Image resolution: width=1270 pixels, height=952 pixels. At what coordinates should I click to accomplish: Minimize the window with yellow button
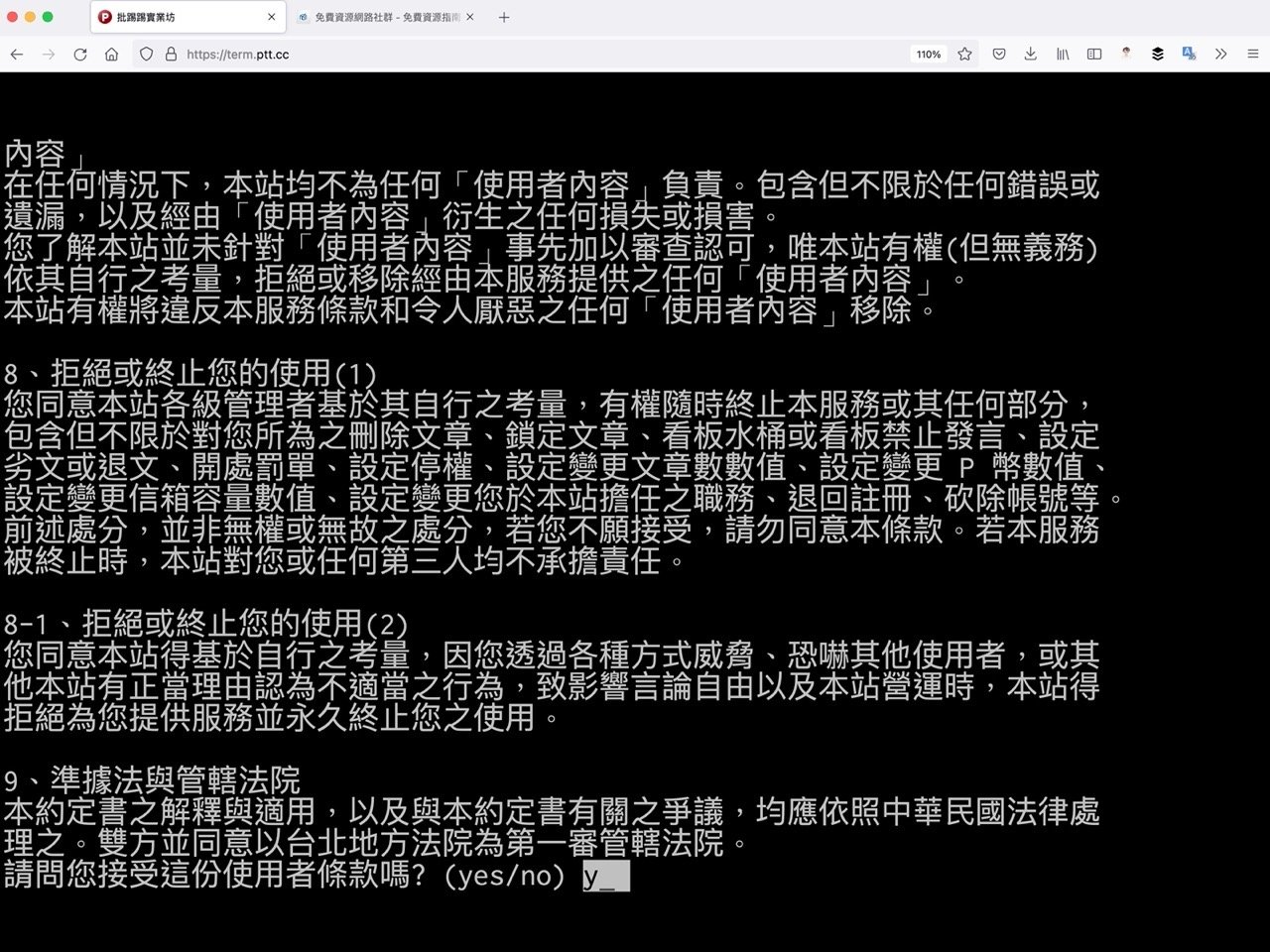click(30, 17)
